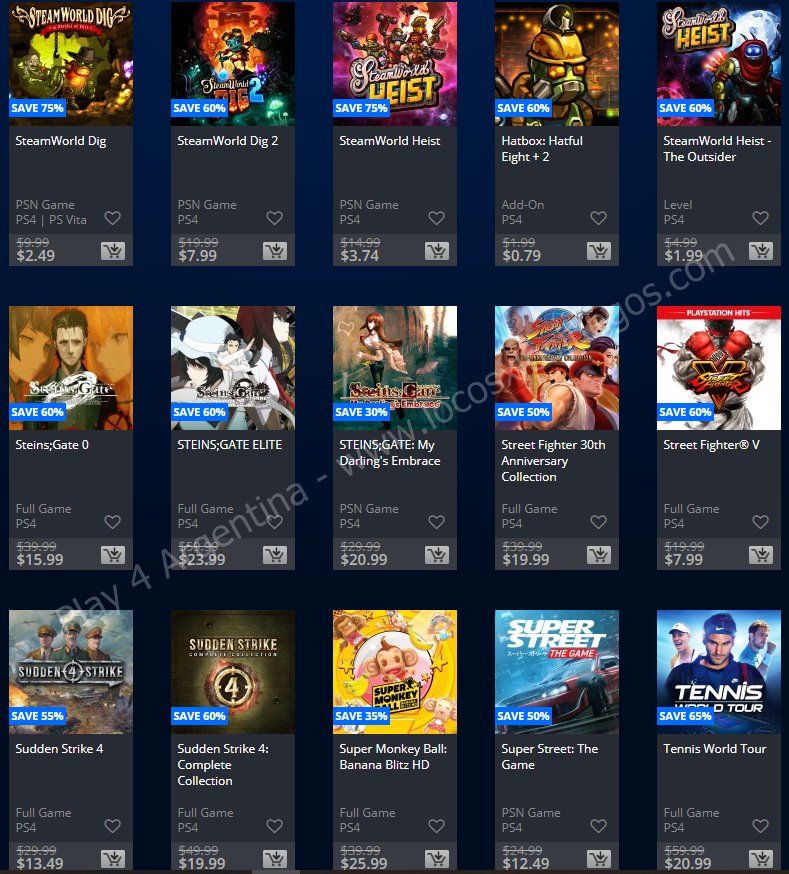Viewport: 789px width, 874px height.
Task: Add Hatbox: Hatful Eight + 2 to cart
Action: [599, 251]
